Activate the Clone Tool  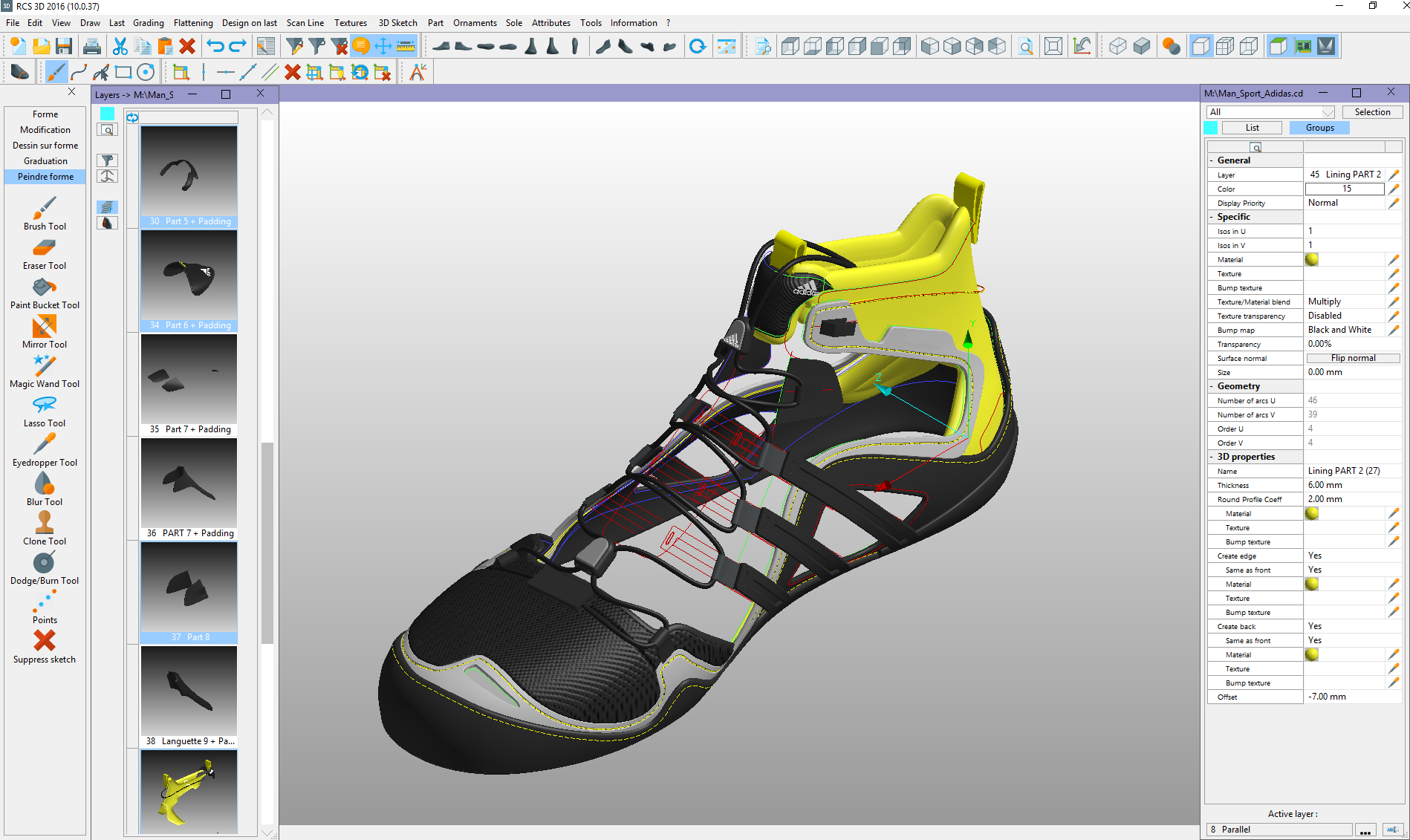45,528
